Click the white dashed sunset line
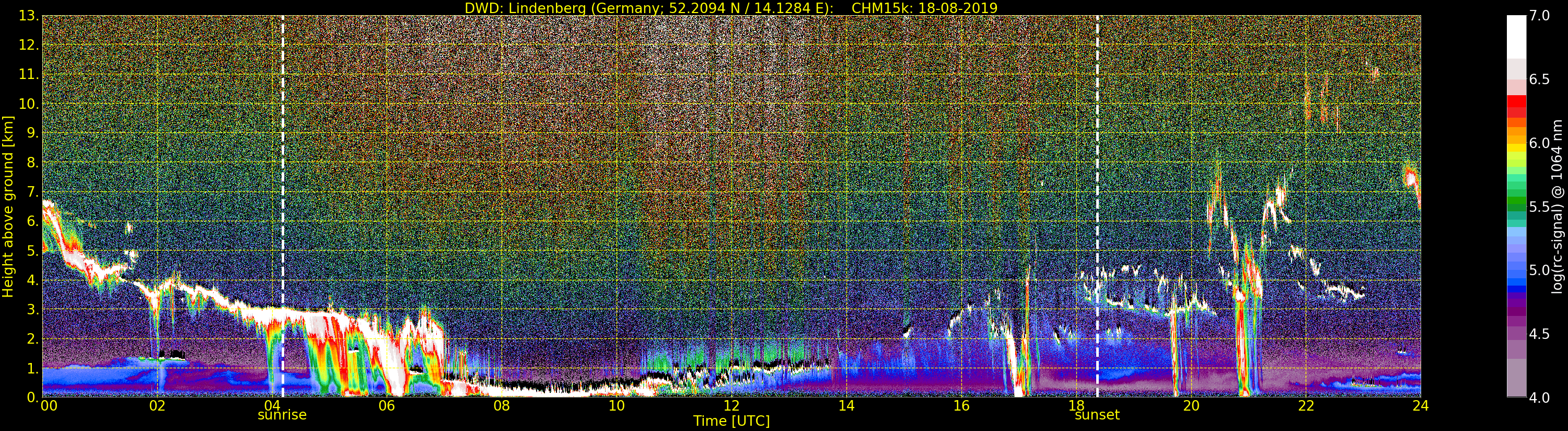Screen dimensions: 1568x431 coord(1097,206)
